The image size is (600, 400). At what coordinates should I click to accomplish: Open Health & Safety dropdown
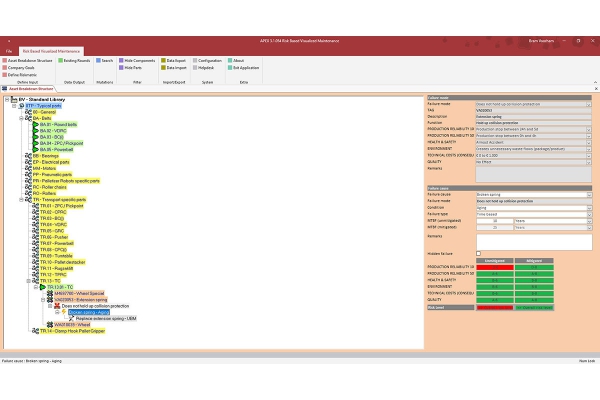coord(589,142)
